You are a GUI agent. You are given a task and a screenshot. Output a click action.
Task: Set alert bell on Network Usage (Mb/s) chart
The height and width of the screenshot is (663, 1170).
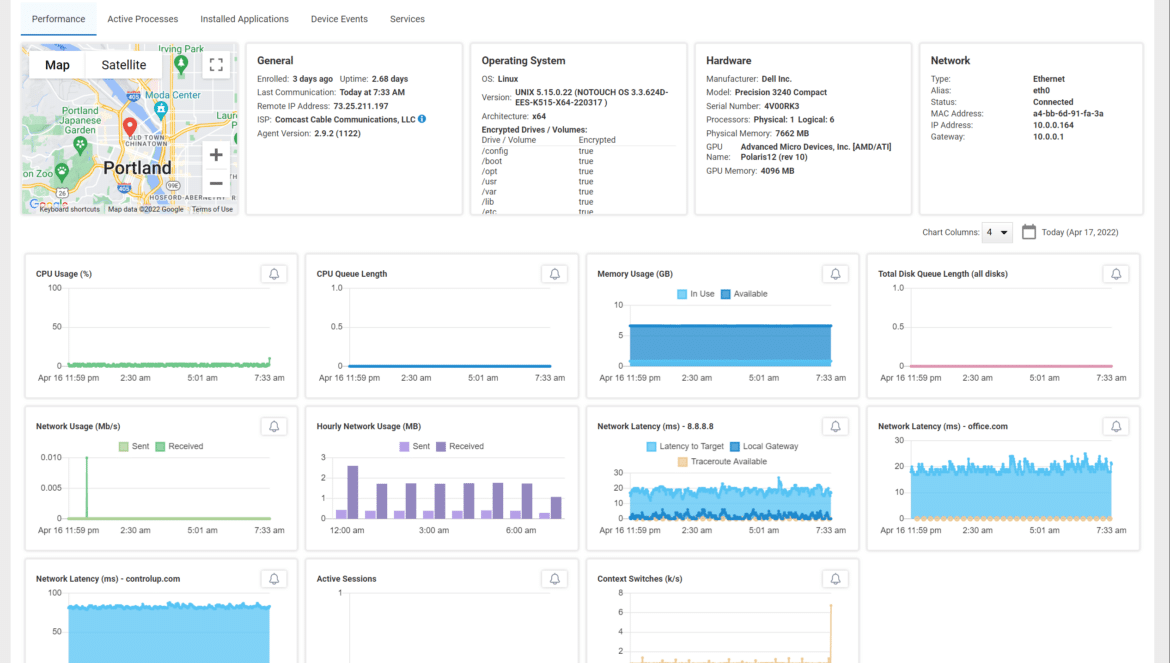(274, 427)
